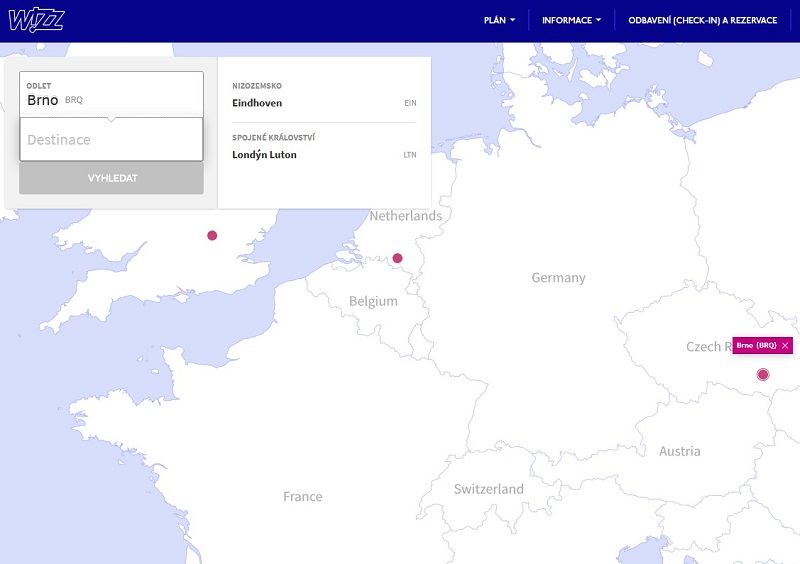Image resolution: width=800 pixels, height=564 pixels.
Task: Click the Germany label on map
Action: click(558, 278)
